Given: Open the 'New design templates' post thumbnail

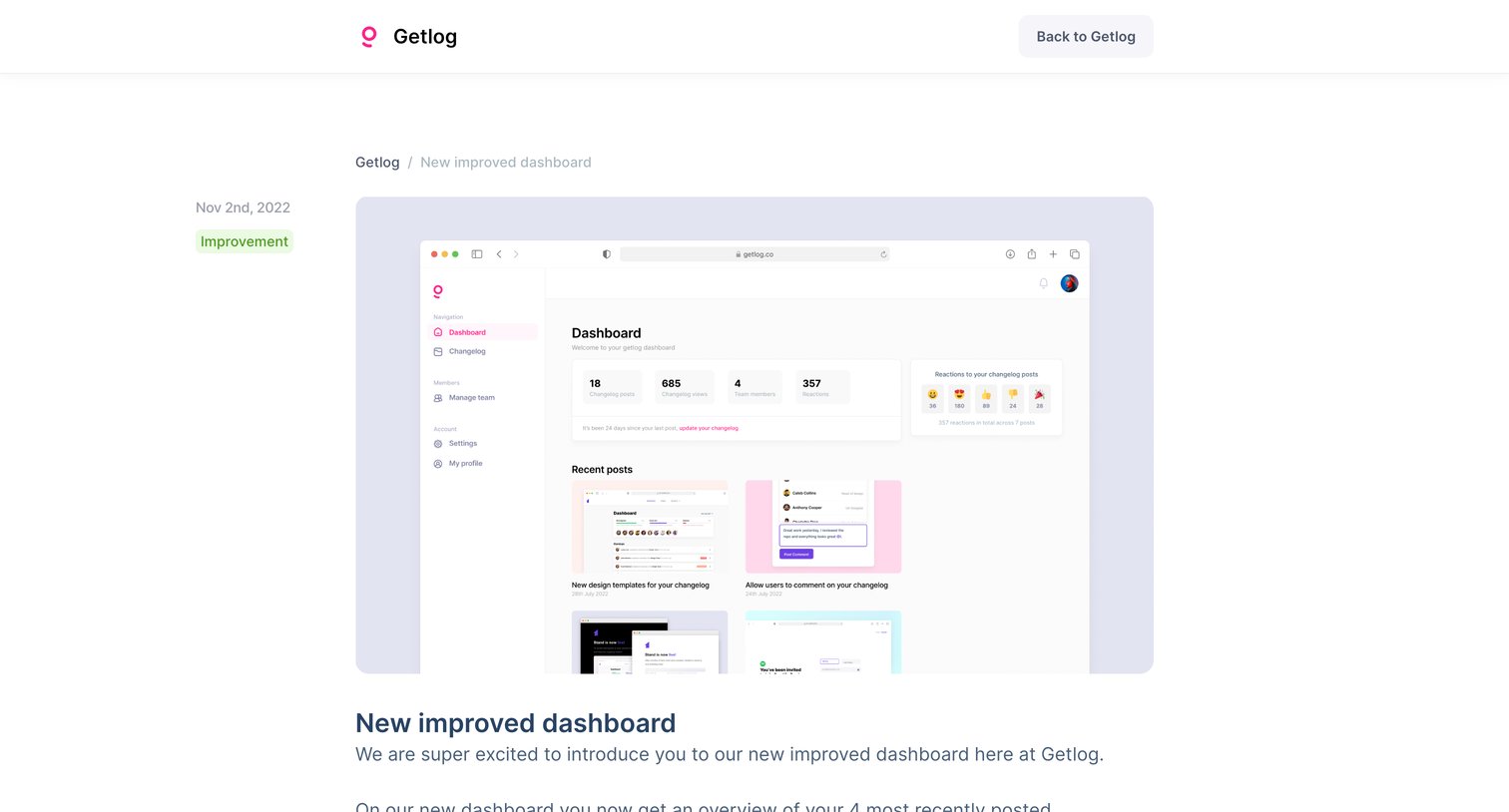Looking at the screenshot, I should tap(650, 527).
